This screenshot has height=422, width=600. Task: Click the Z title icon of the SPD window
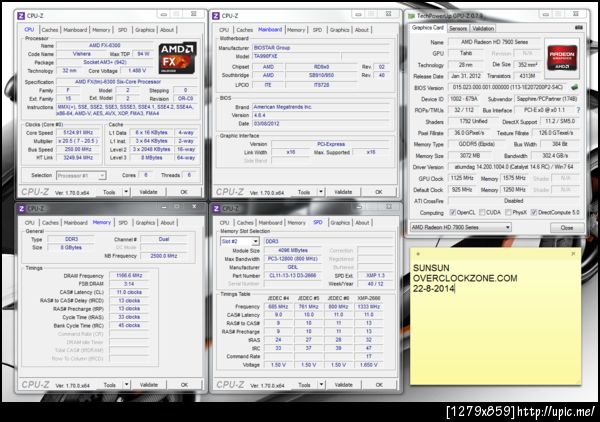(216, 209)
